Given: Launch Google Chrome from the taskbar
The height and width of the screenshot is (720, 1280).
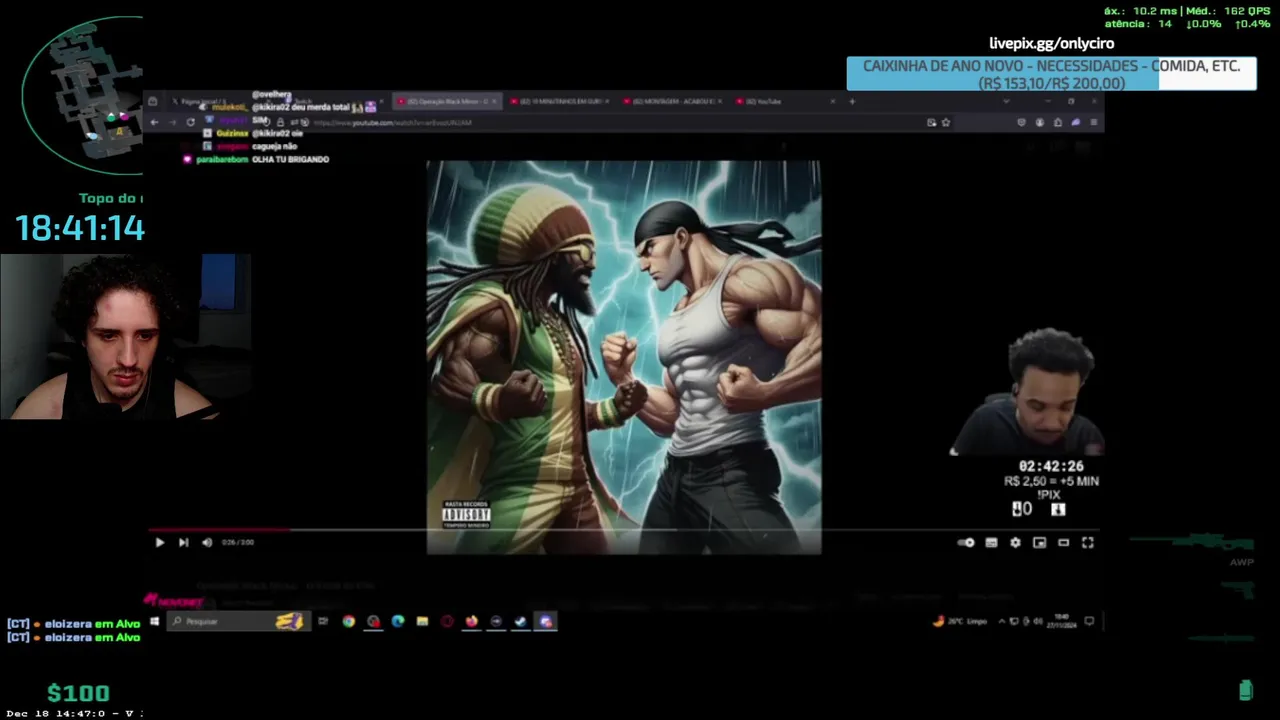Looking at the screenshot, I should [x=348, y=621].
